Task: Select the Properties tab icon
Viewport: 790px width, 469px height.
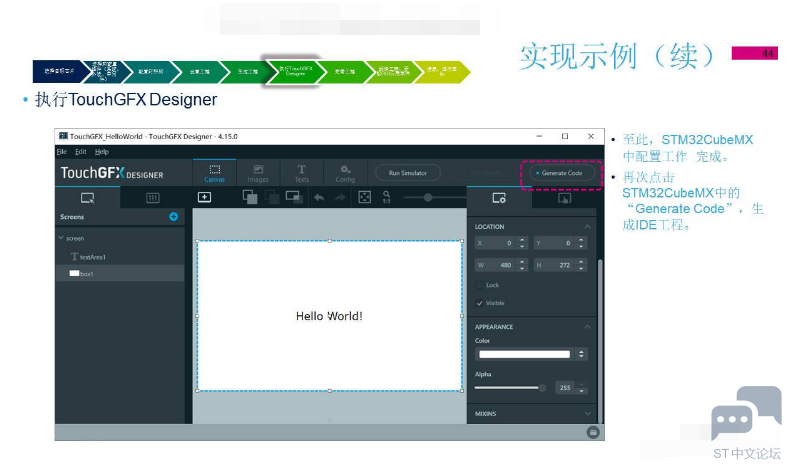Action: [x=499, y=198]
